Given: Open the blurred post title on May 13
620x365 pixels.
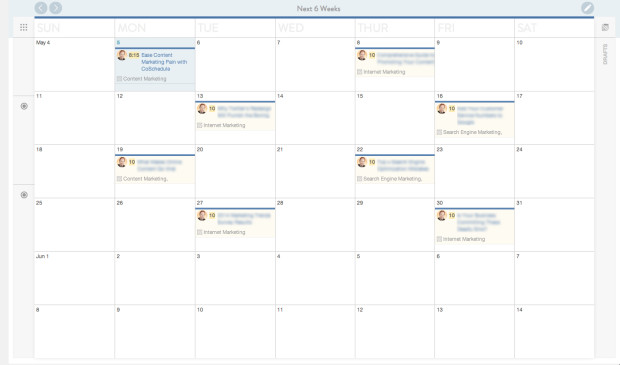Looking at the screenshot, I should pyautogui.click(x=244, y=112).
